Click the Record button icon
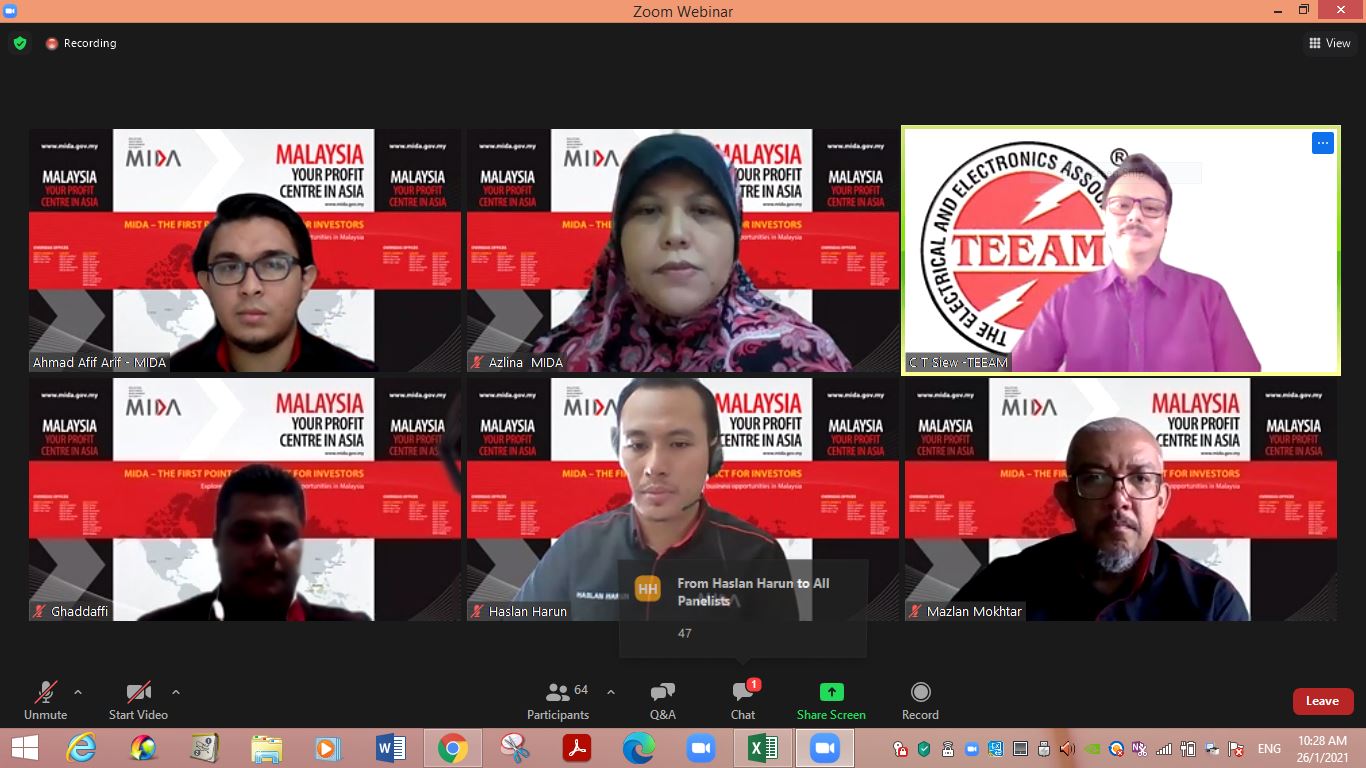The height and width of the screenshot is (768, 1366). click(920, 692)
